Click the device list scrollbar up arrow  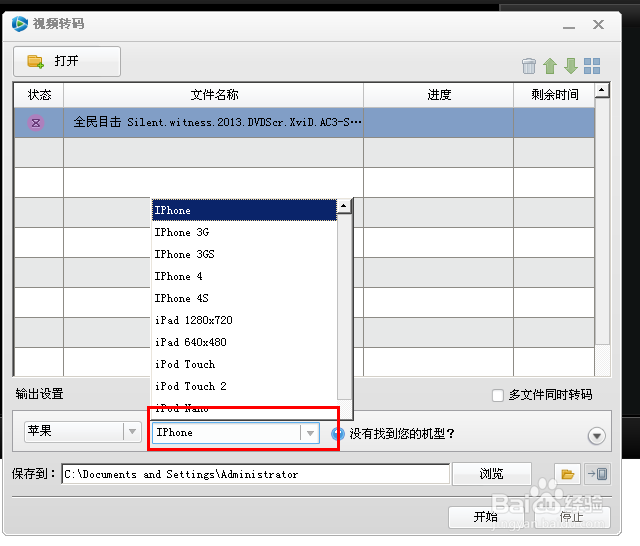point(344,206)
